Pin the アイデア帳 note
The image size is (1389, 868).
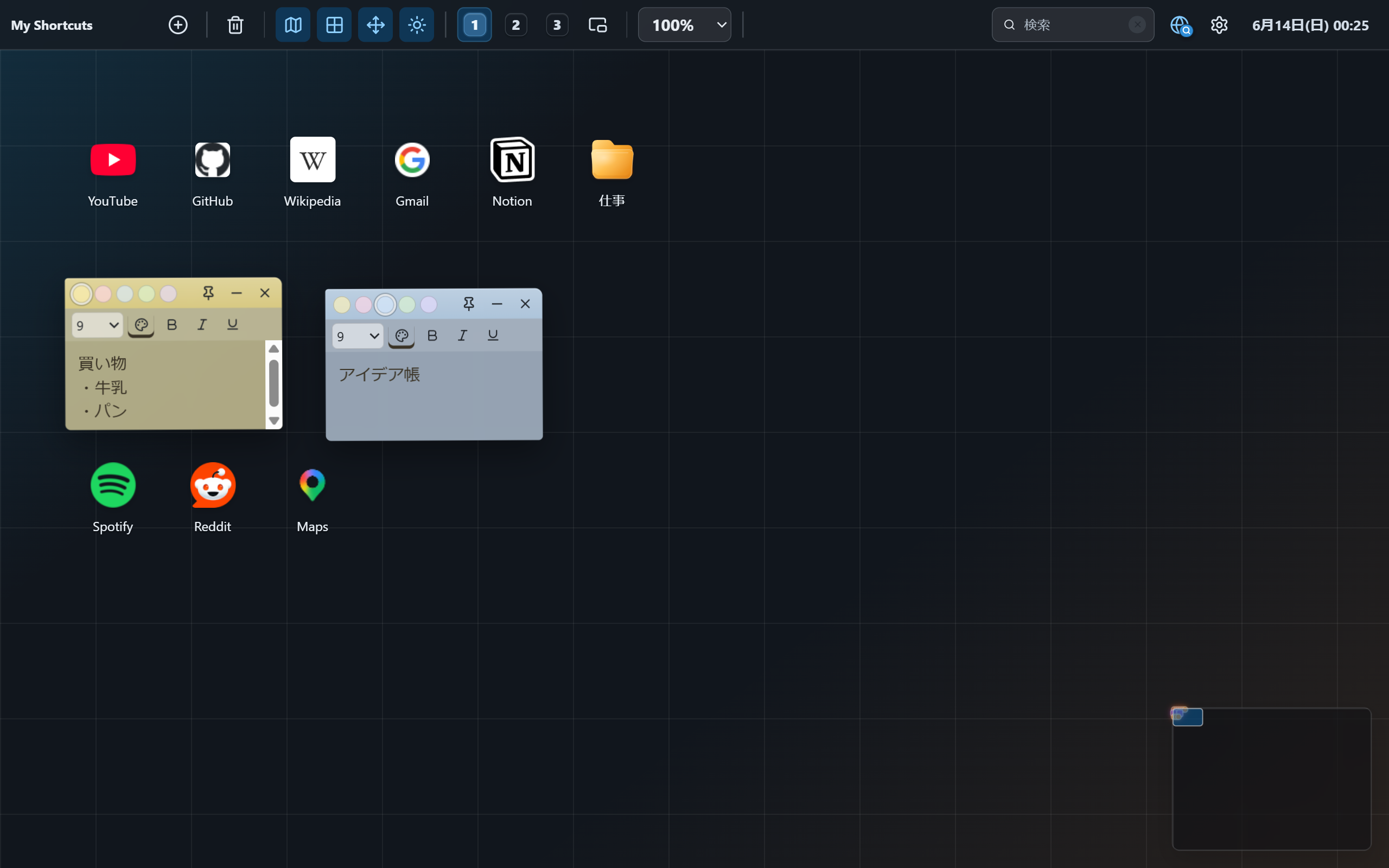(x=469, y=304)
